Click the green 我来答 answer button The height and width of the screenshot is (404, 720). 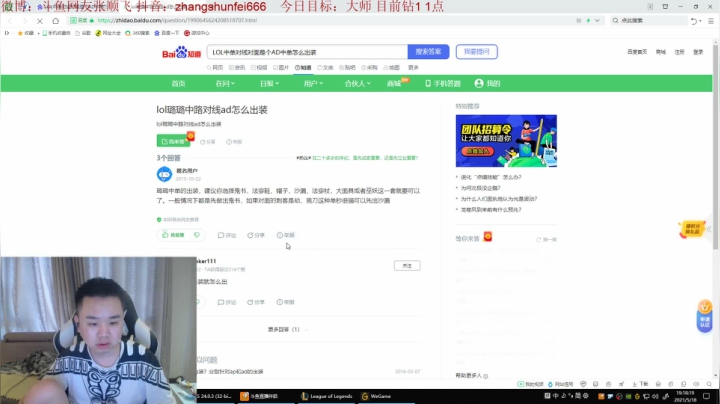[173, 141]
